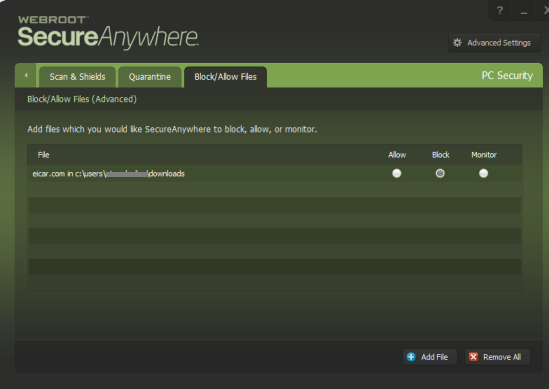This screenshot has height=389, width=549.
Task: Set eicar.com to Monitor
Action: click(484, 173)
